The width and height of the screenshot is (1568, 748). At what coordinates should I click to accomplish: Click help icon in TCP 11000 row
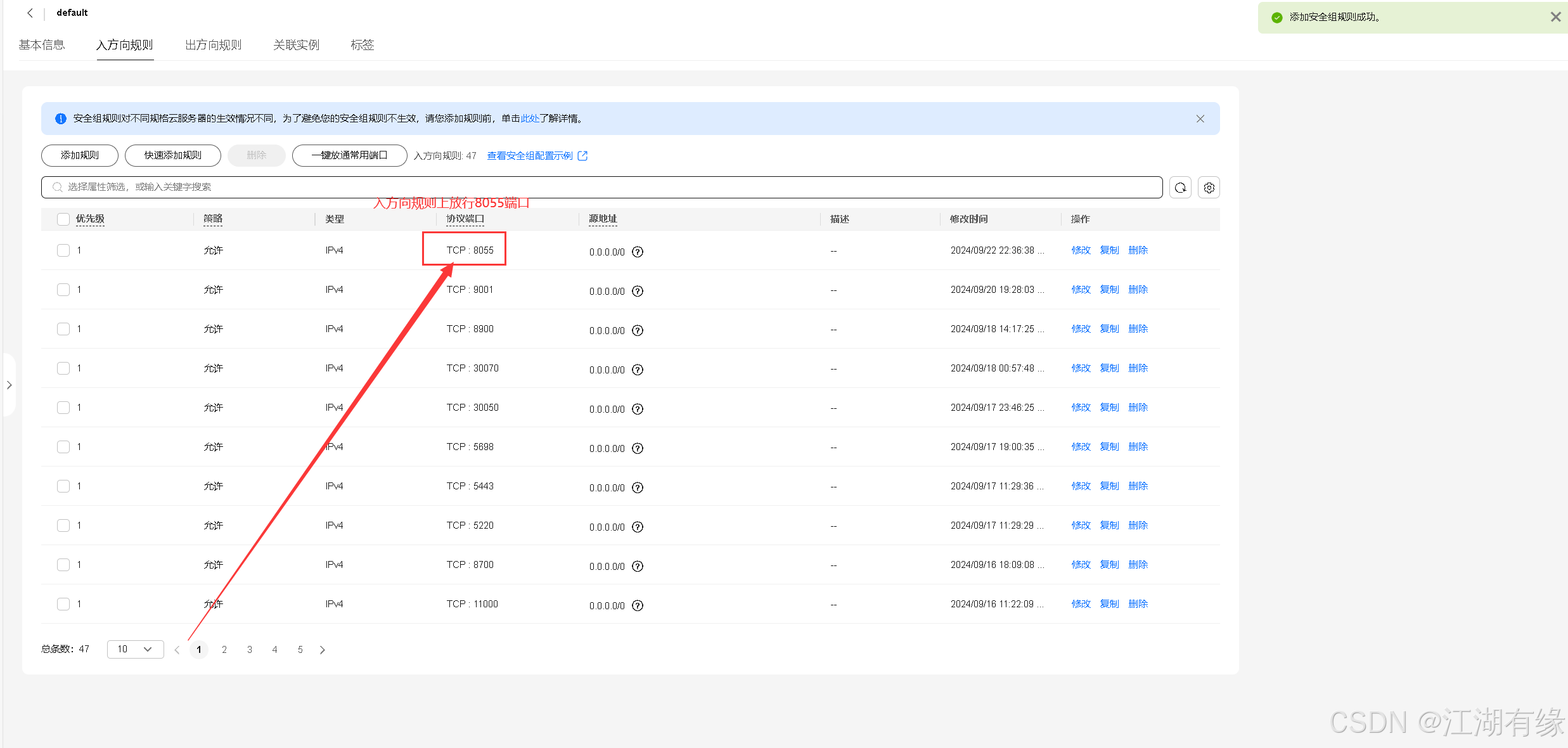[x=638, y=605]
